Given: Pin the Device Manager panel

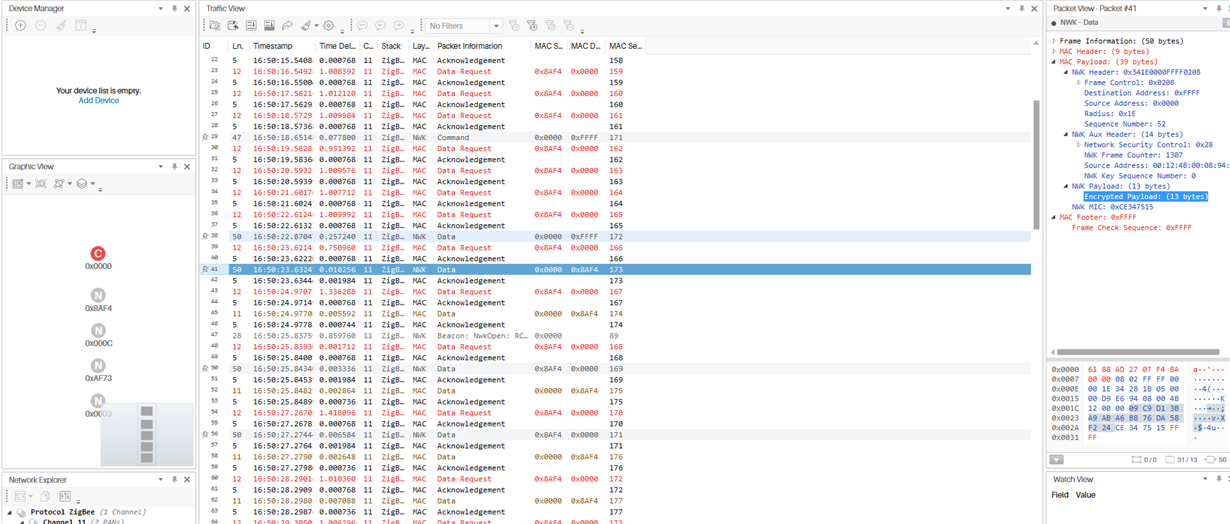Looking at the screenshot, I should (x=175, y=8).
